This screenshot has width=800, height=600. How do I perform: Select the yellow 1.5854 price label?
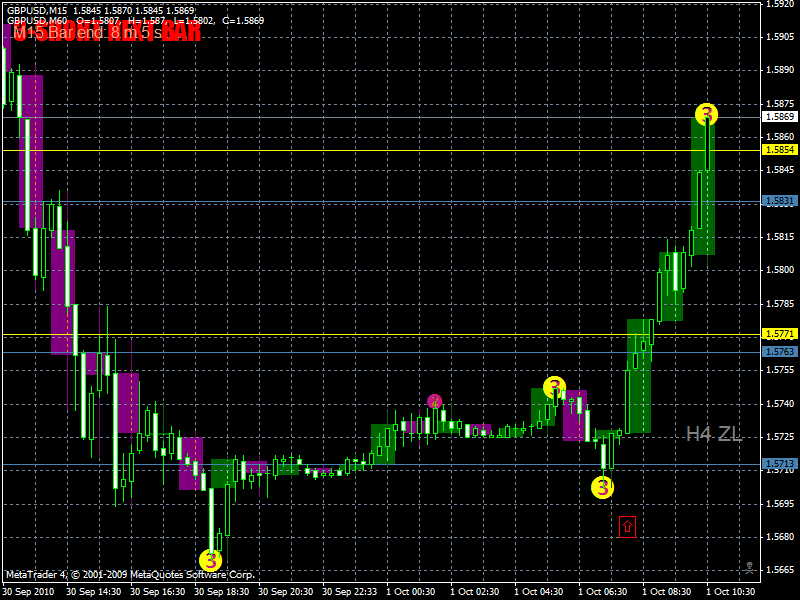(x=780, y=149)
